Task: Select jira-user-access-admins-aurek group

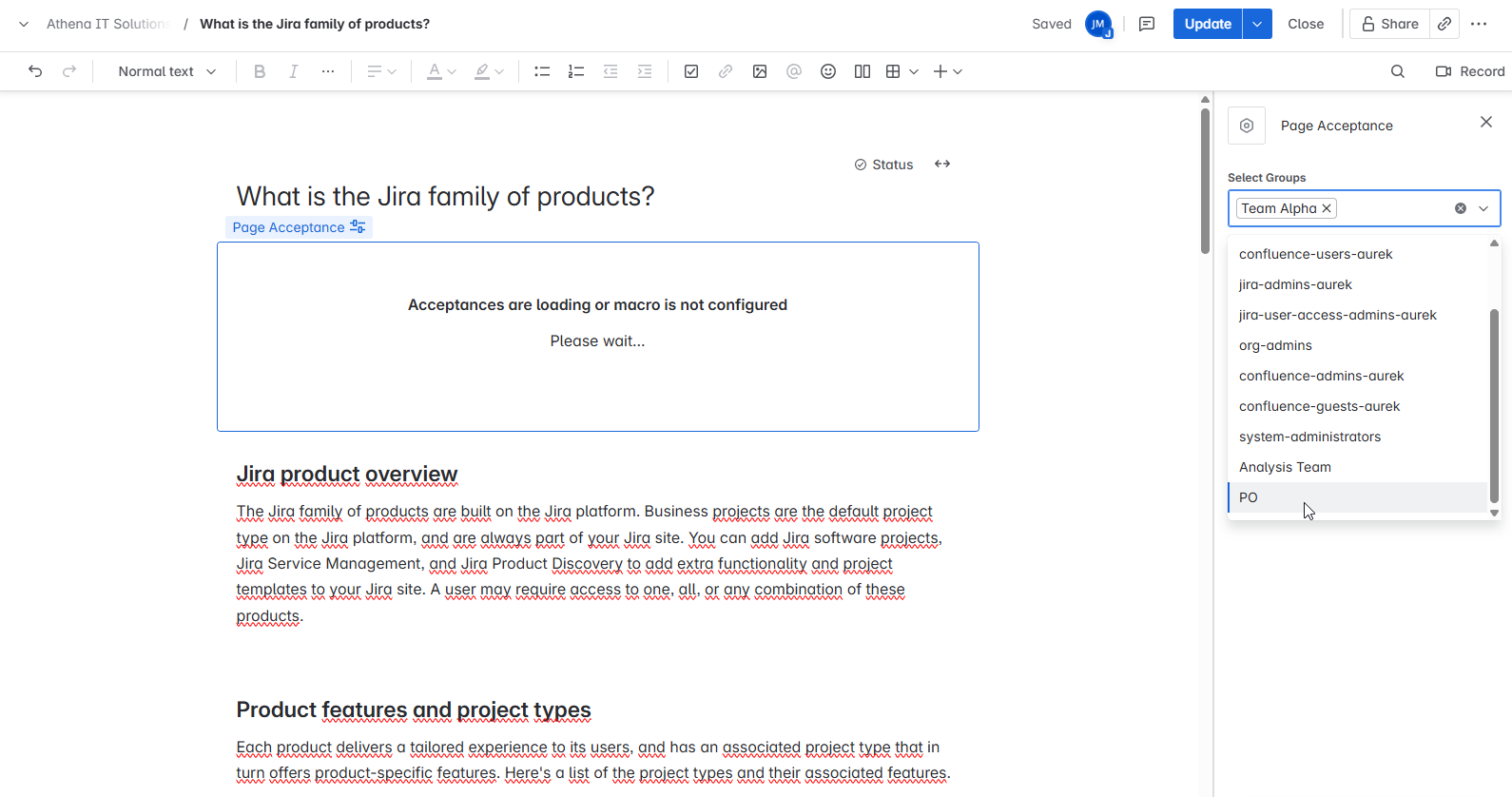Action: tap(1357, 315)
